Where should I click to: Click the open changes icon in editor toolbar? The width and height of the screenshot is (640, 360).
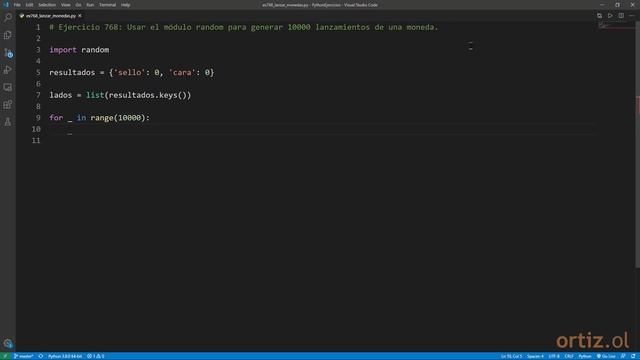[x=599, y=16]
